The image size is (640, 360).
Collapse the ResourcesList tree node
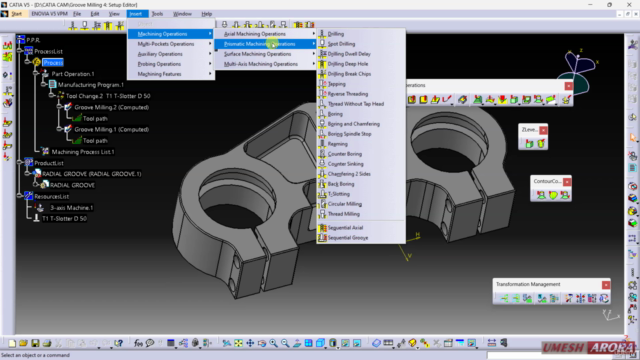tap(20, 196)
